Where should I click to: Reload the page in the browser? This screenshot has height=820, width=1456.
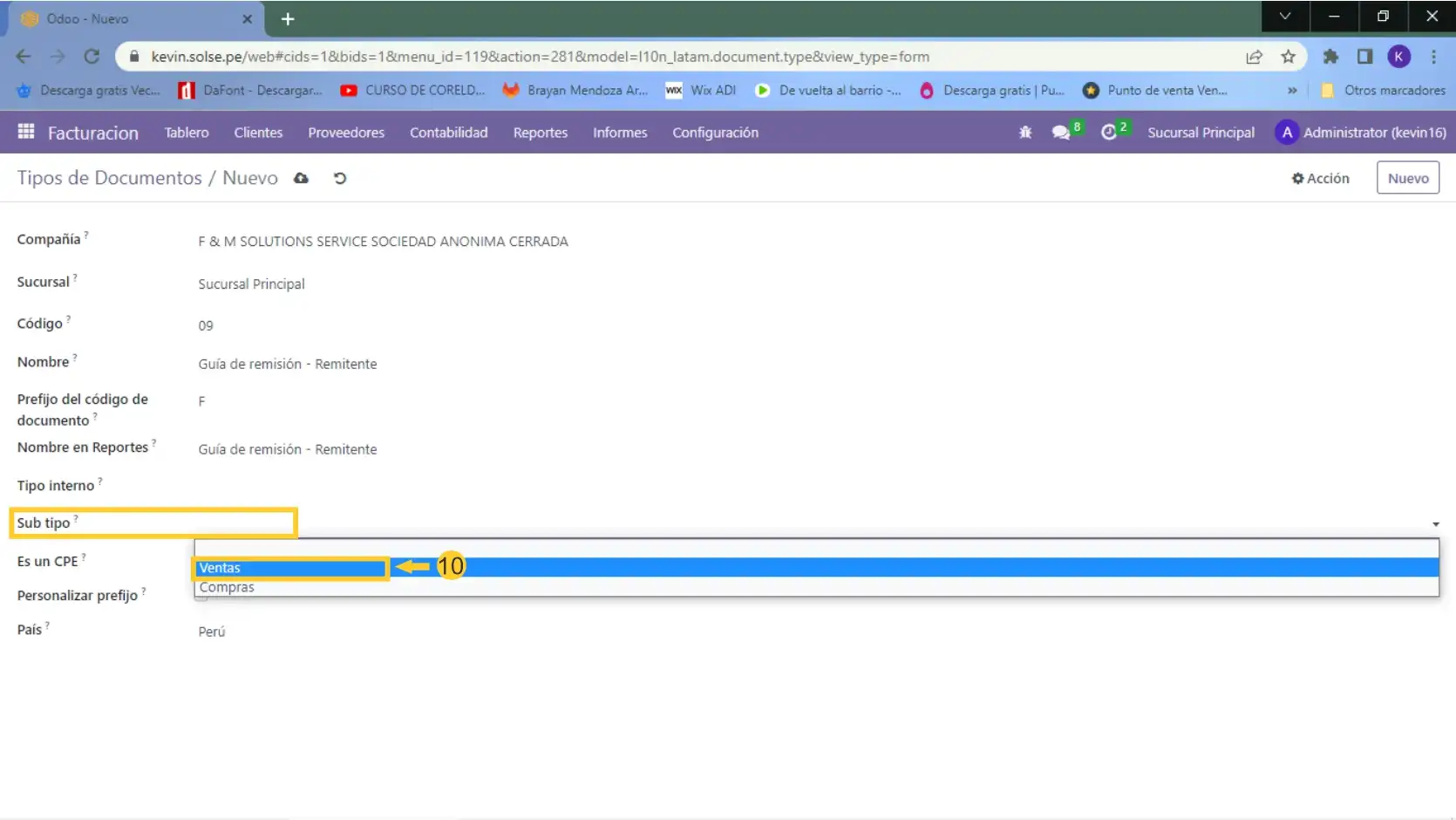[92, 57]
